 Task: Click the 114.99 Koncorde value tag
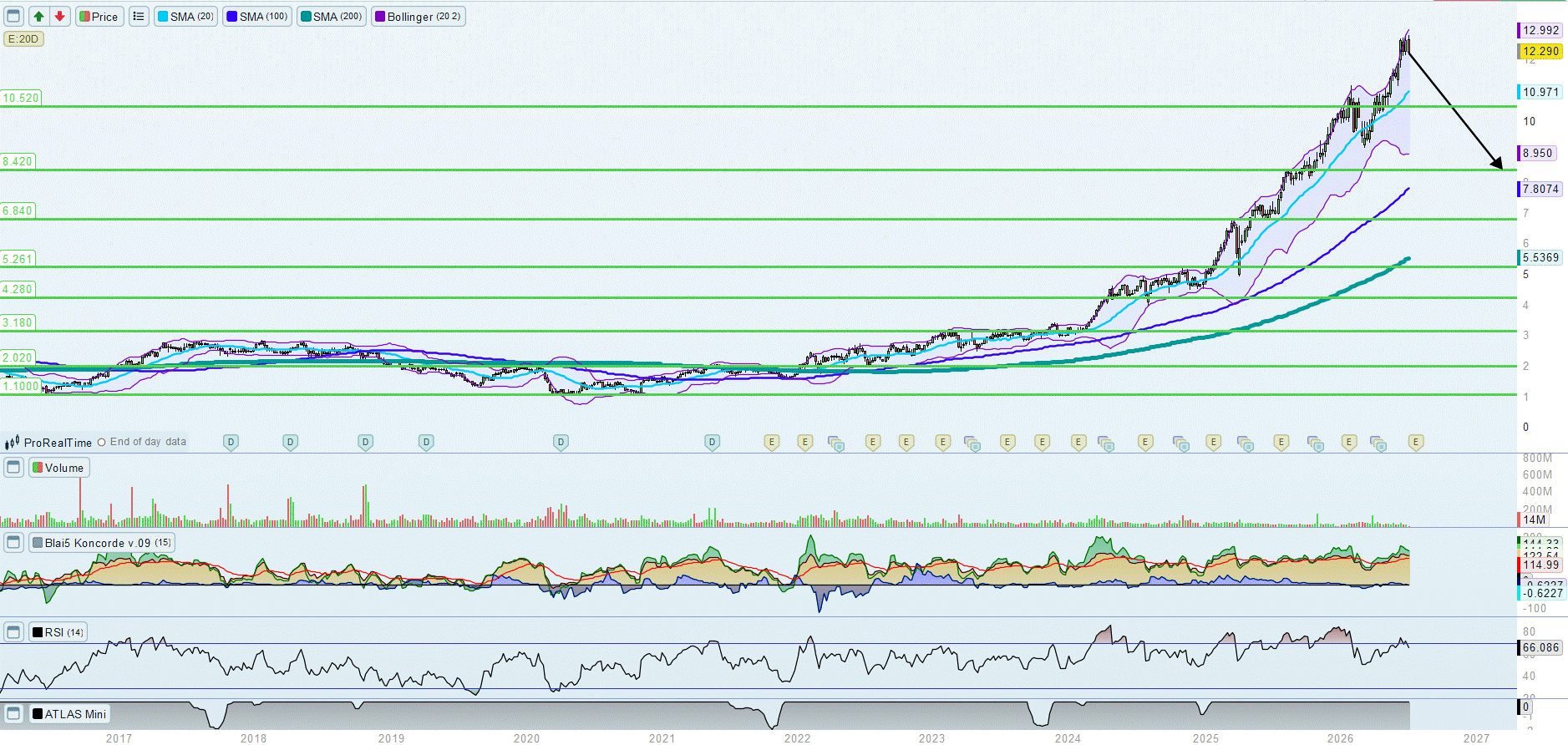1540,565
